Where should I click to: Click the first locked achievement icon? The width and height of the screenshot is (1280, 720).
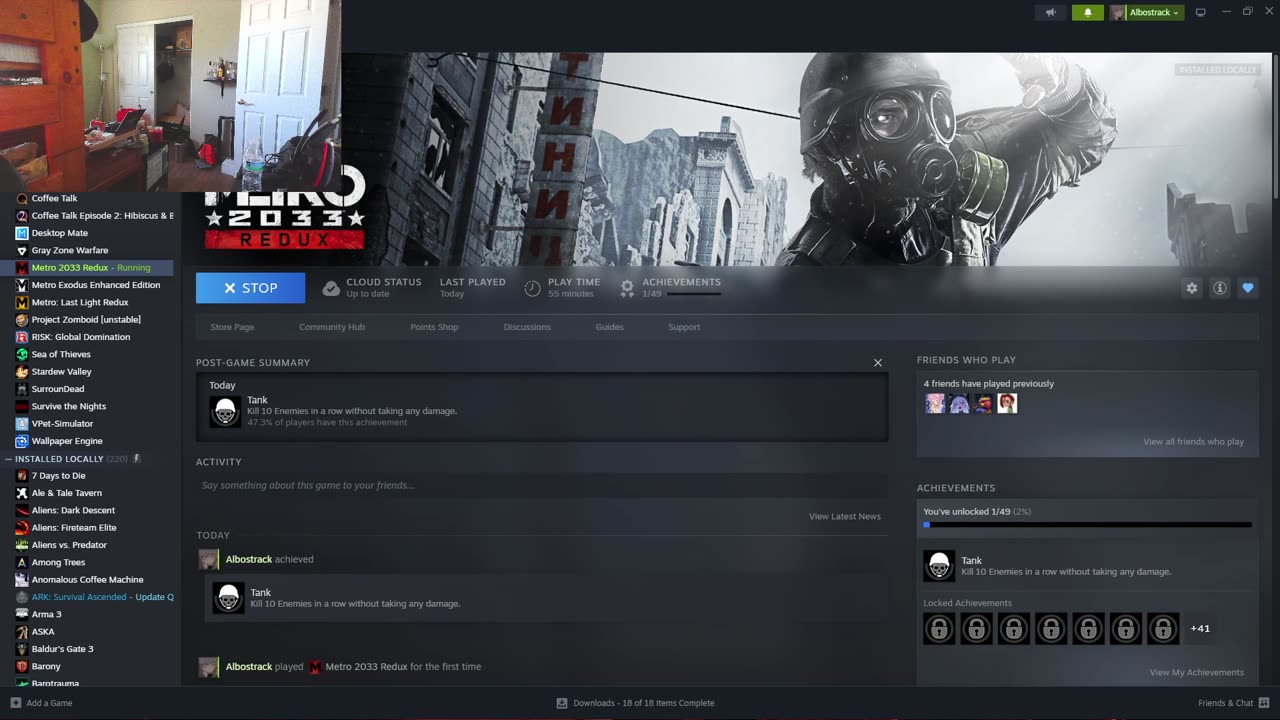pyautogui.click(x=939, y=628)
